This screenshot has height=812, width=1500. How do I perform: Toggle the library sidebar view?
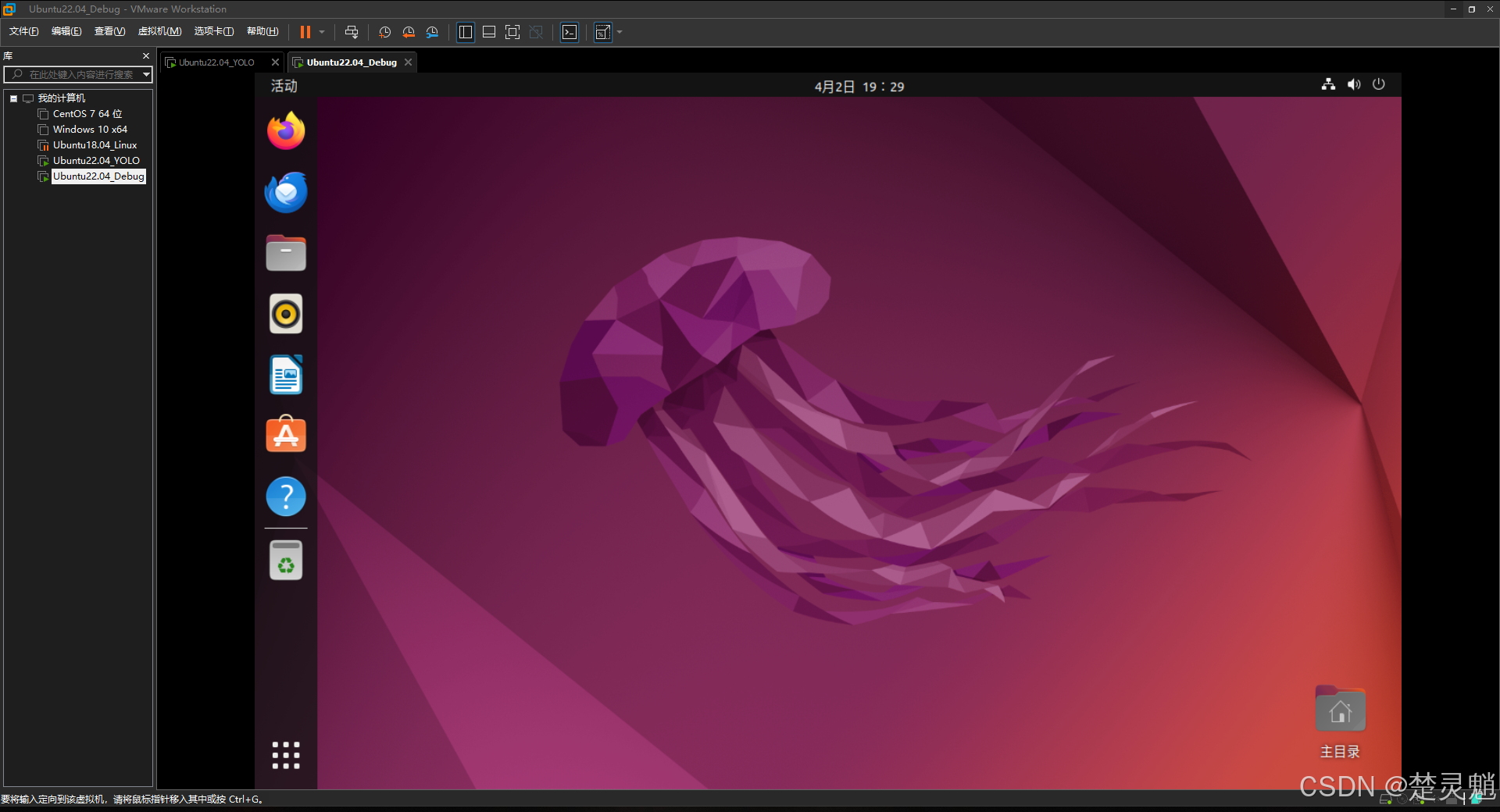point(466,32)
